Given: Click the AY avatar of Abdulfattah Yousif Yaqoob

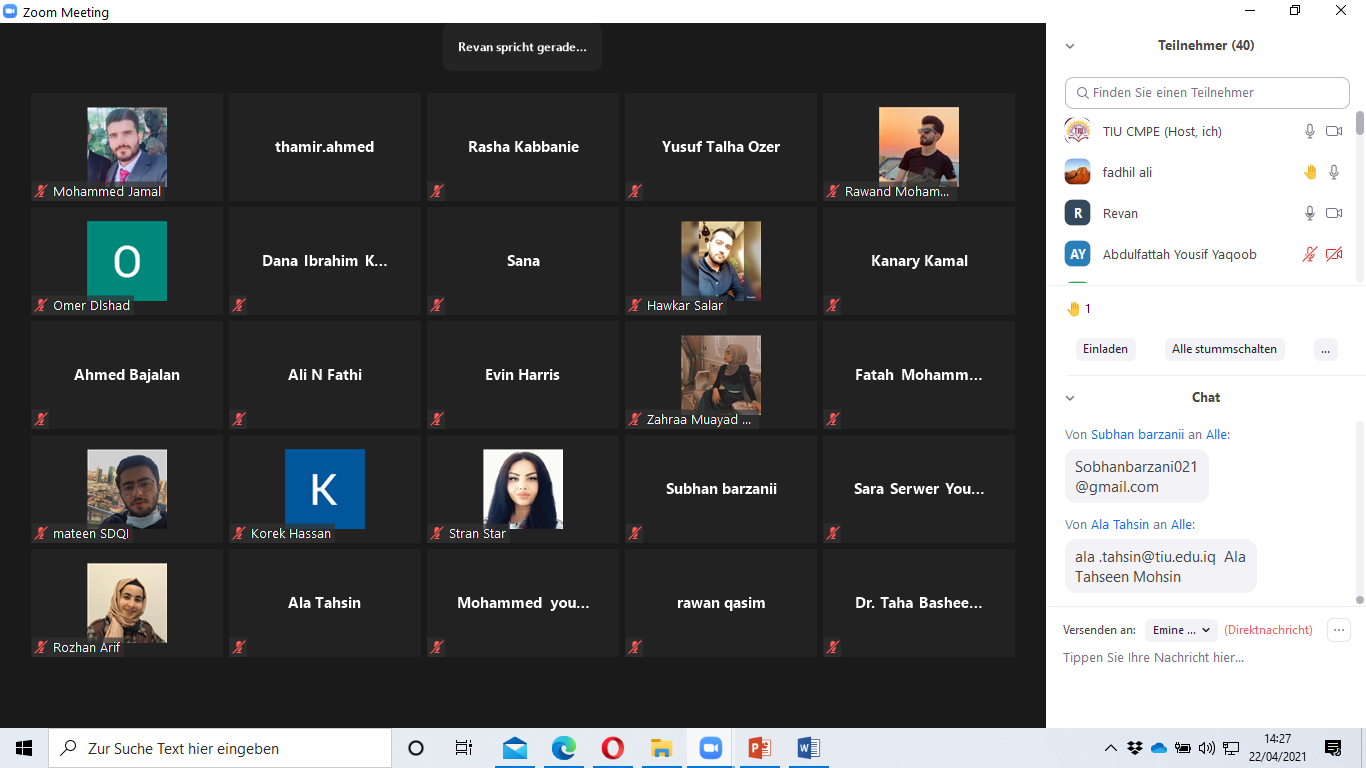Looking at the screenshot, I should pyautogui.click(x=1077, y=254).
